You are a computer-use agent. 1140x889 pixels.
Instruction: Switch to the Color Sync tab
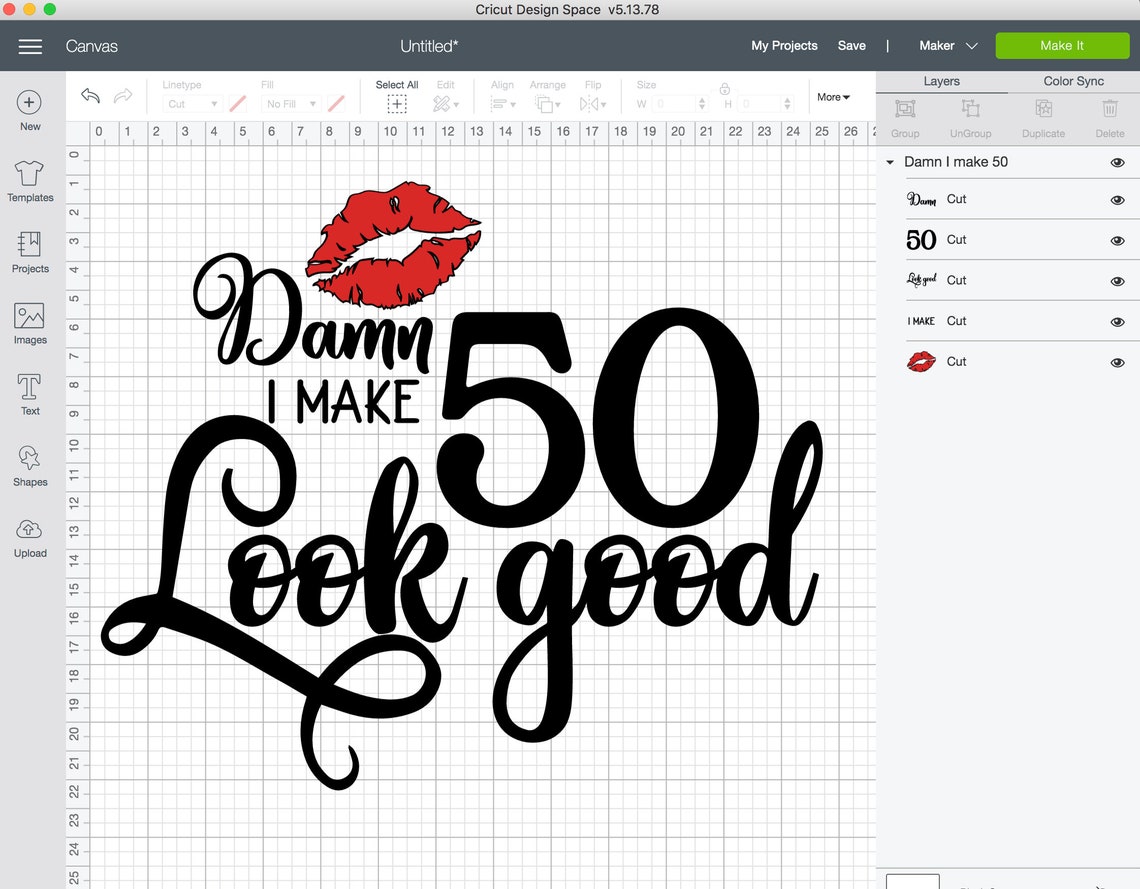[x=1073, y=81]
